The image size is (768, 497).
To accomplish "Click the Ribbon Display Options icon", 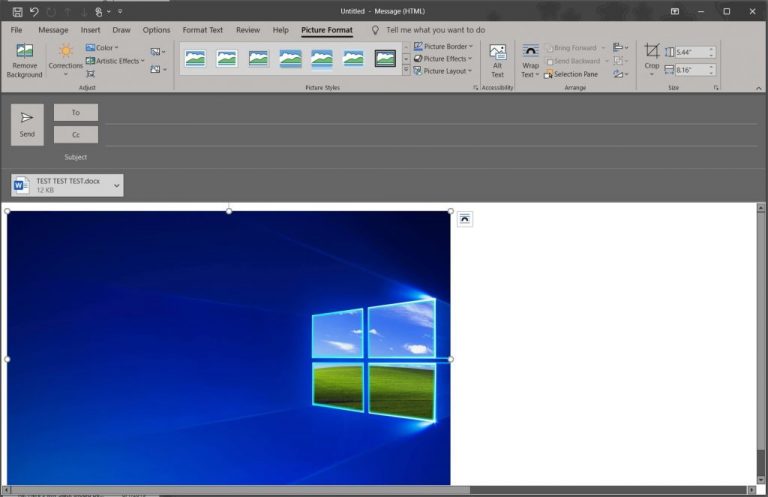I will (675, 11).
